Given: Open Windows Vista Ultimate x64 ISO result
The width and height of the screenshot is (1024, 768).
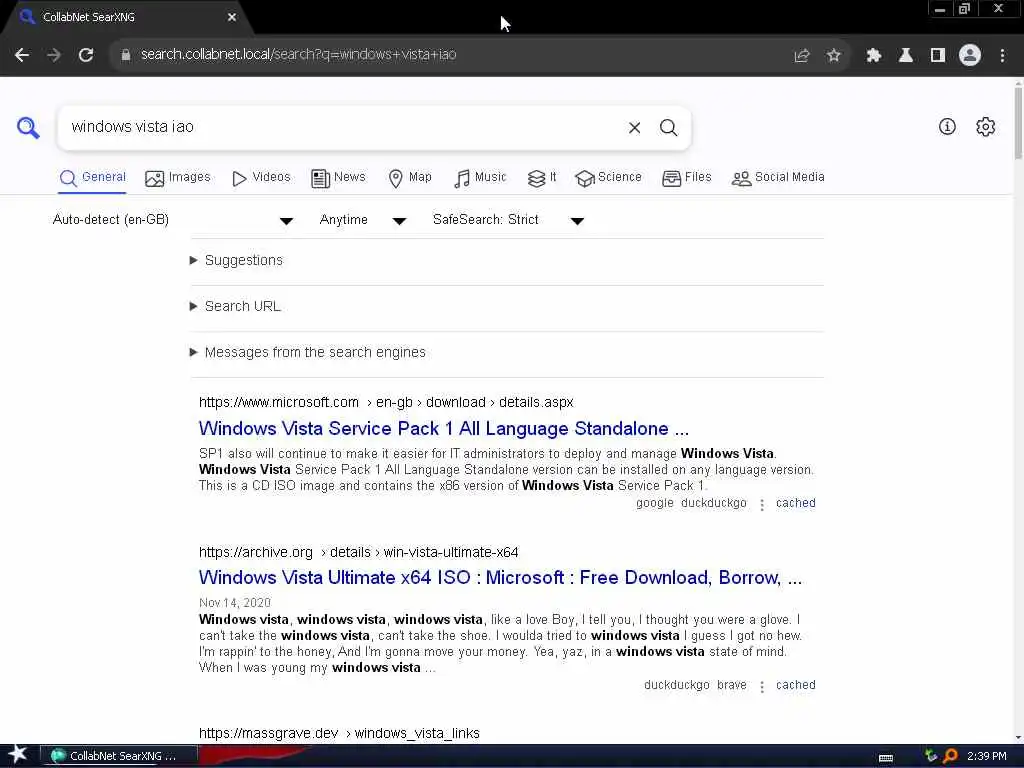Looking at the screenshot, I should click(500, 578).
